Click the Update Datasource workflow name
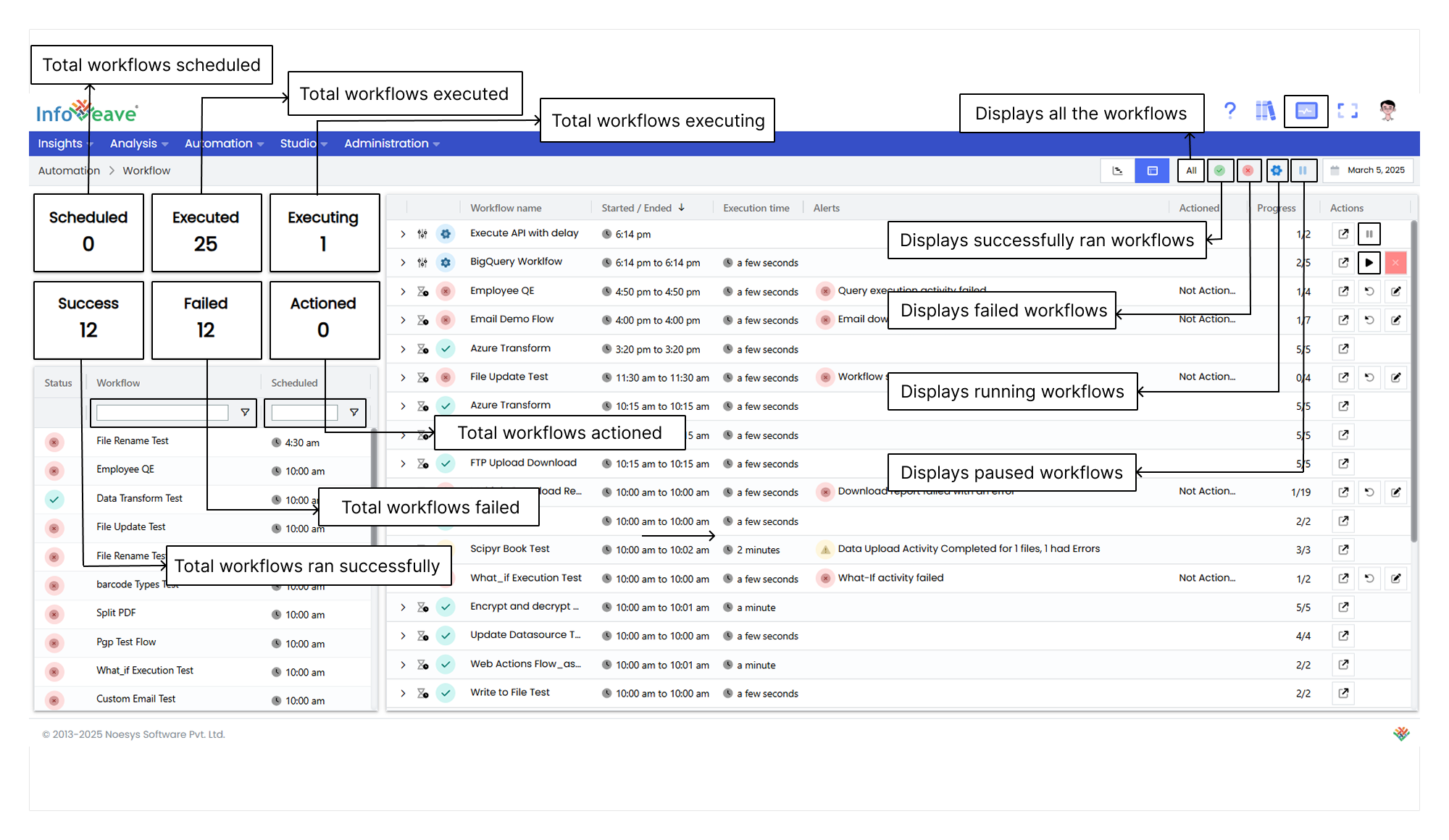This screenshot has width=1449, height=840. pyautogui.click(x=525, y=635)
